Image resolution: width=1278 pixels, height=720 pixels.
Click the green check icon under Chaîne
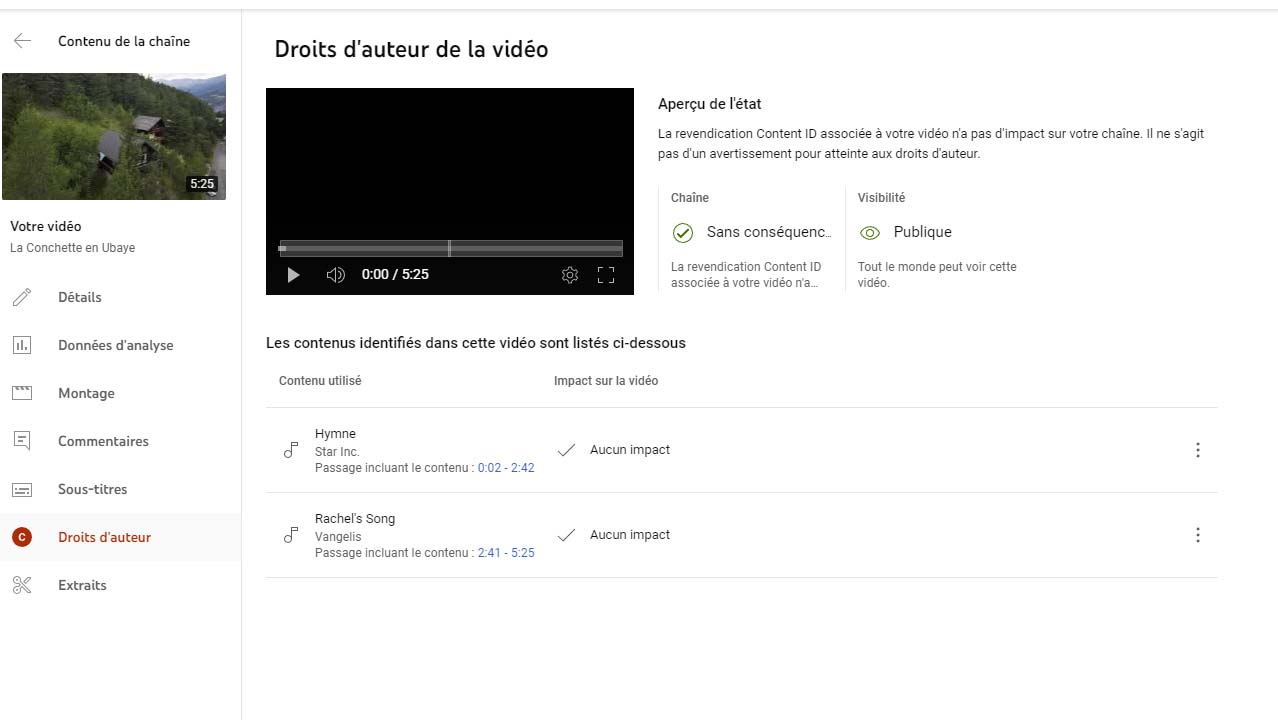(x=683, y=232)
